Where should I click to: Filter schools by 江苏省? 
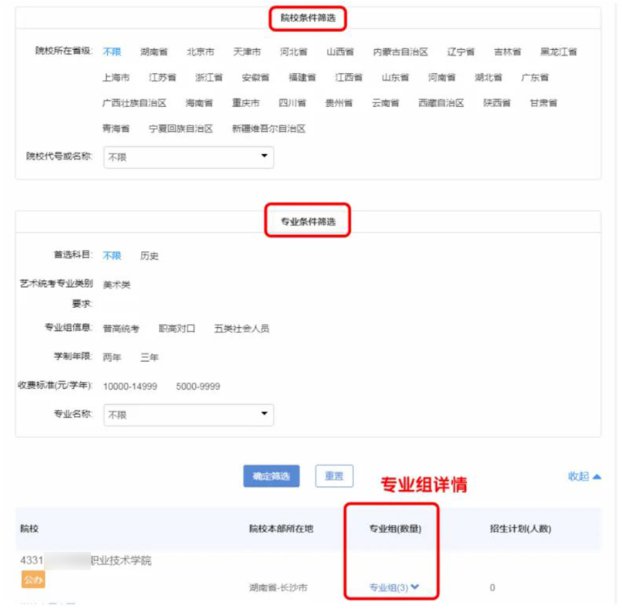(163, 77)
